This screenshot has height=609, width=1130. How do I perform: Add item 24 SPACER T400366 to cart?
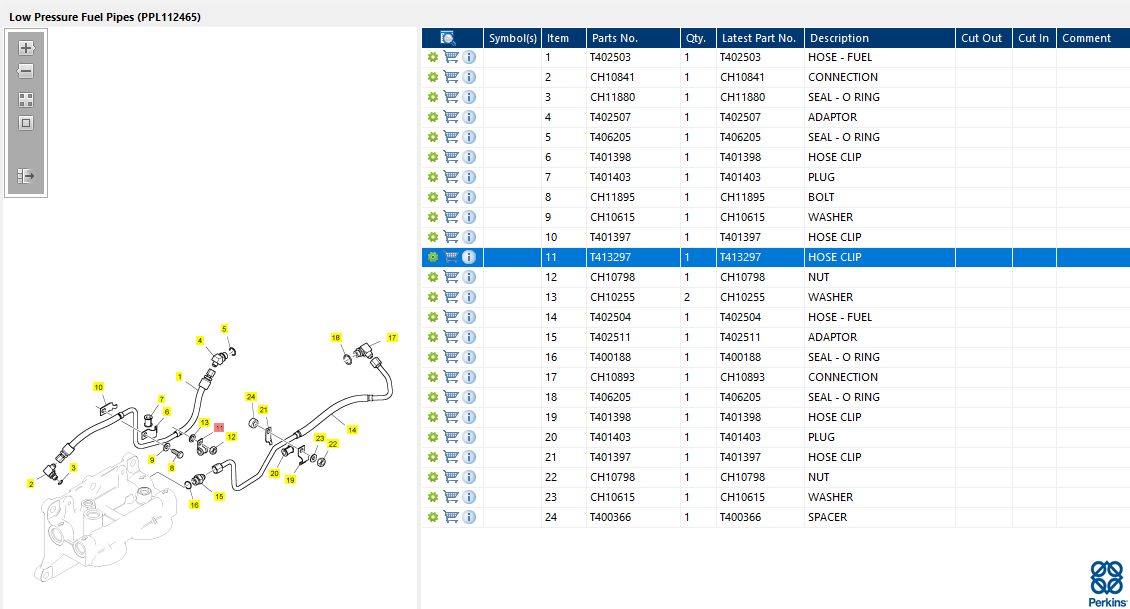click(451, 517)
